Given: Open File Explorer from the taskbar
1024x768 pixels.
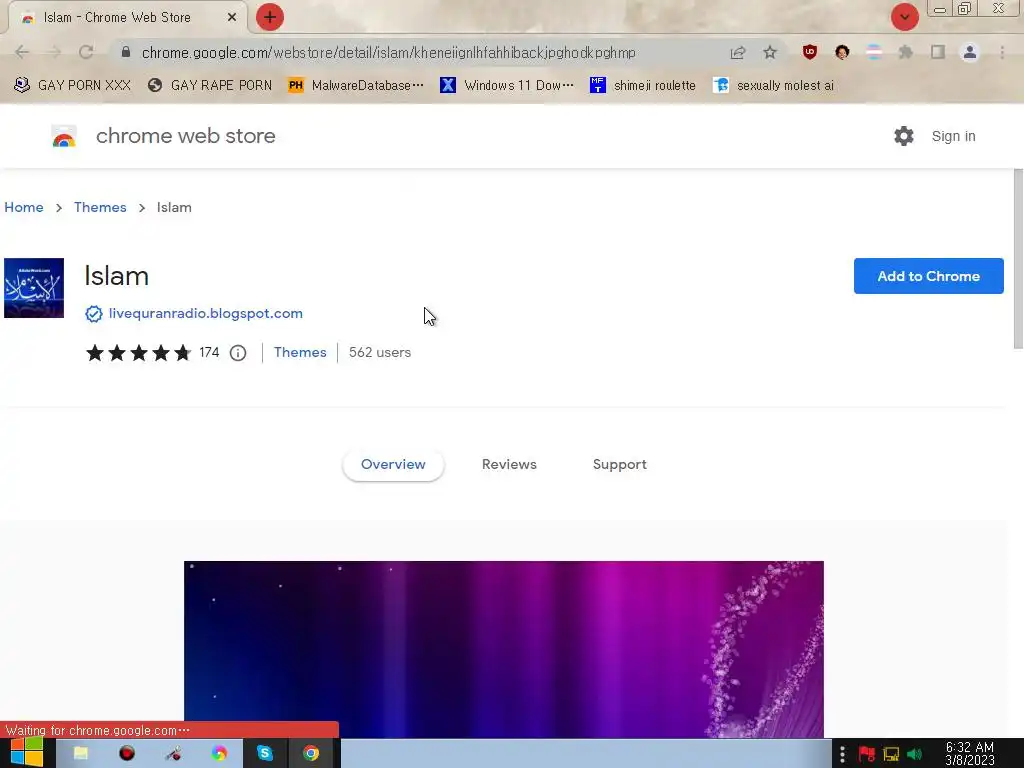Looking at the screenshot, I should click(80, 754).
